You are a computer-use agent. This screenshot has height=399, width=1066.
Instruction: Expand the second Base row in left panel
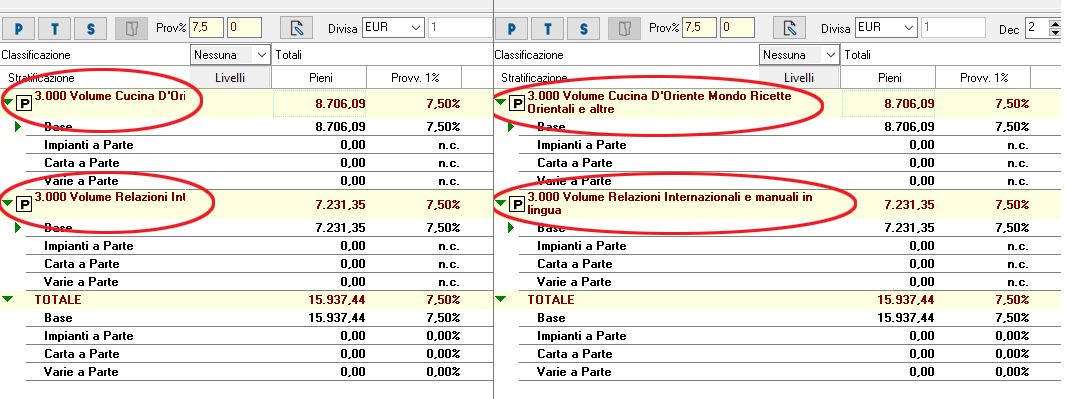pos(18,227)
